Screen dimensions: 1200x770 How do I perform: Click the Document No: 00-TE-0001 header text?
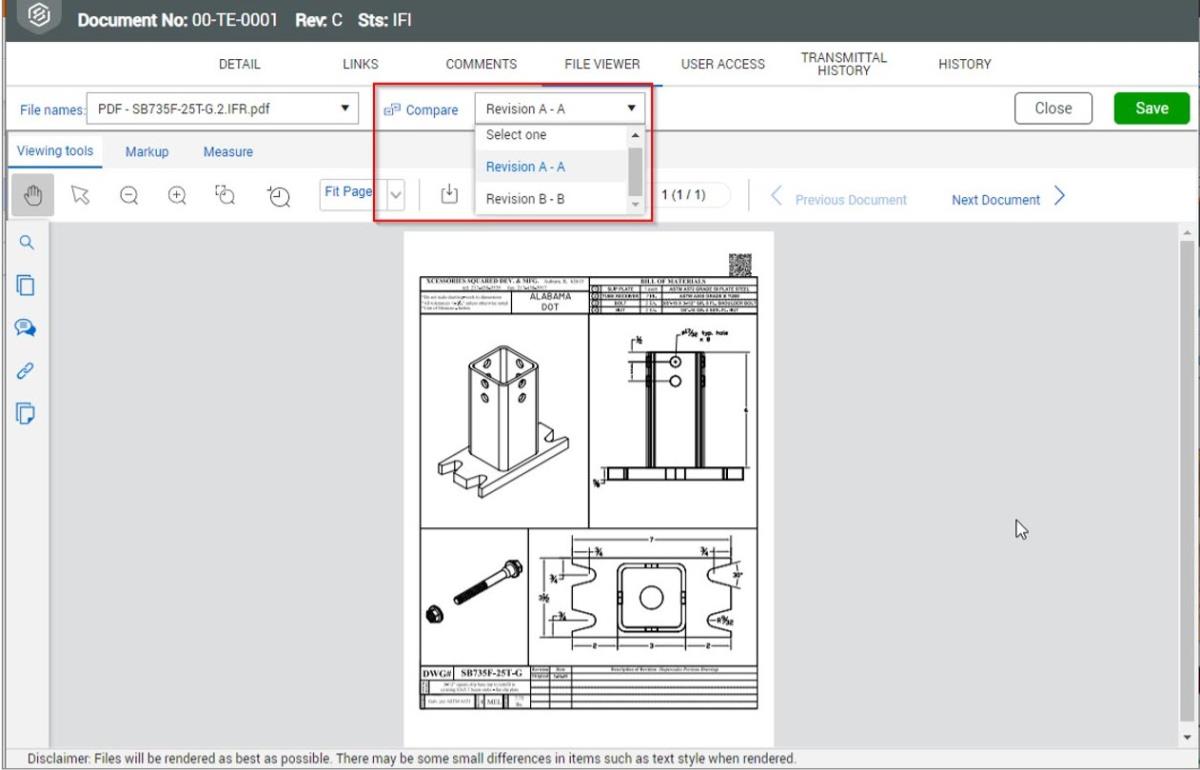180,20
